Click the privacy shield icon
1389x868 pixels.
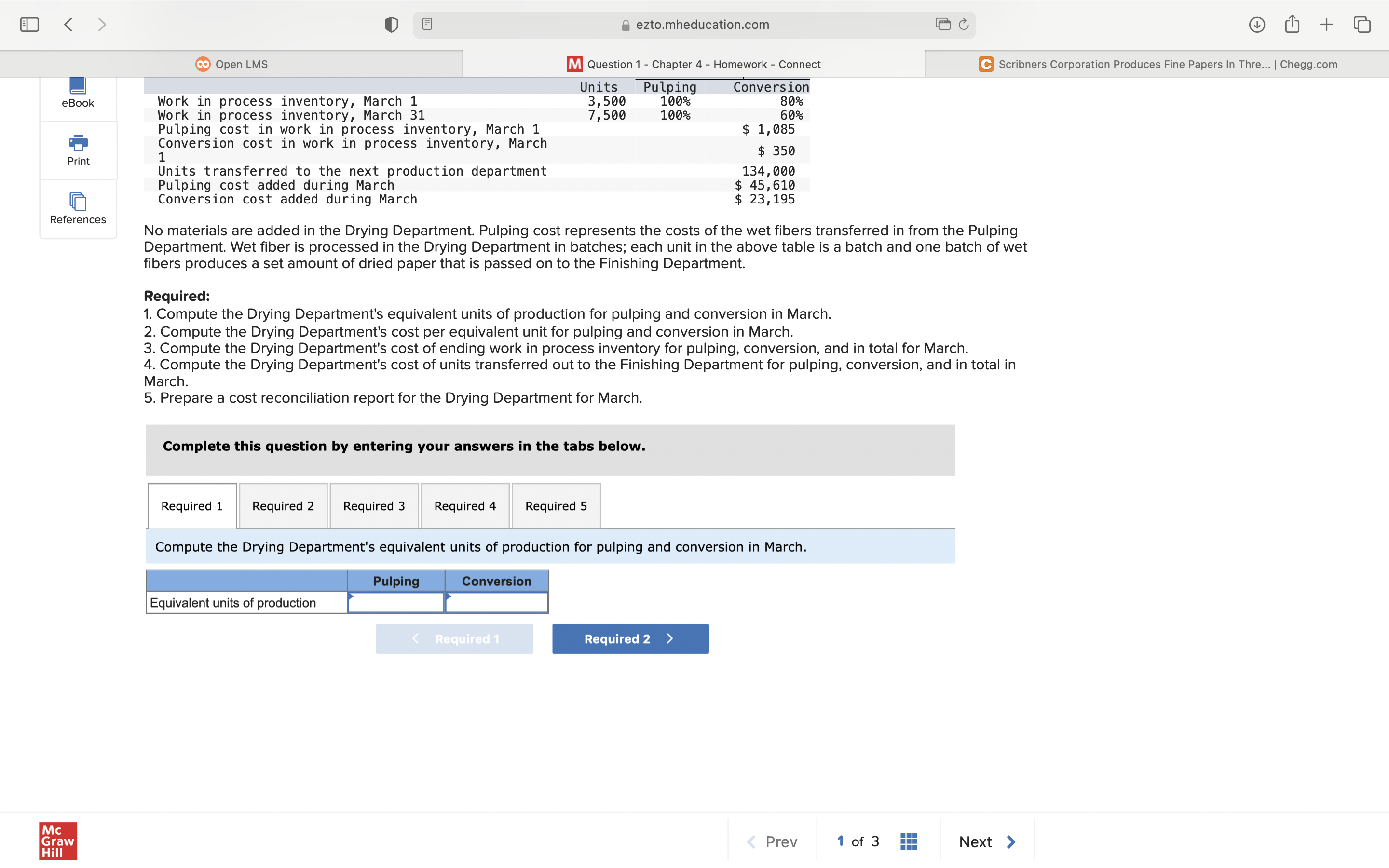click(x=391, y=25)
